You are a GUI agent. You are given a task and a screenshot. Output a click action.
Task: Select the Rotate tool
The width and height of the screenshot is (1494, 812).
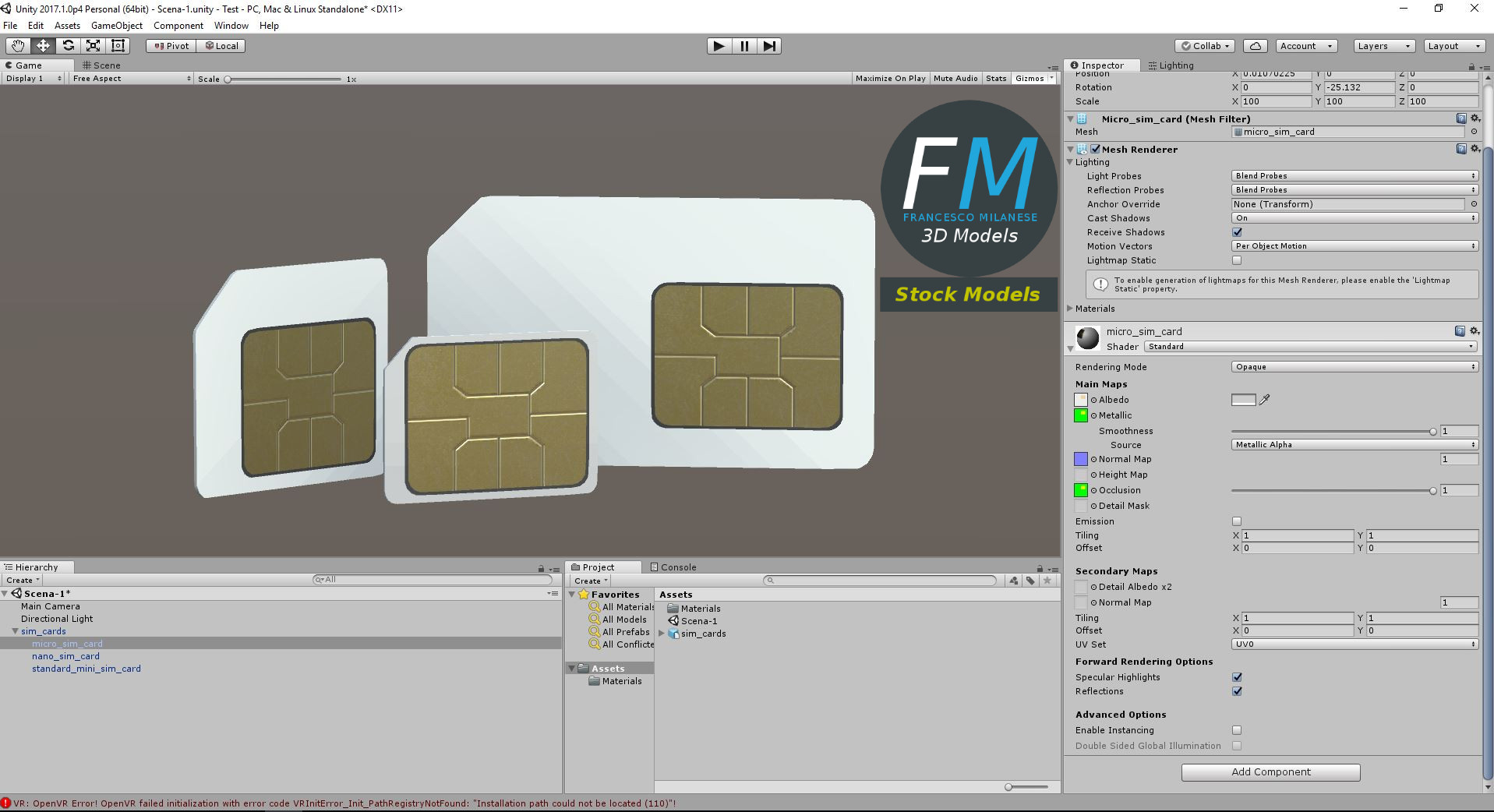point(68,45)
